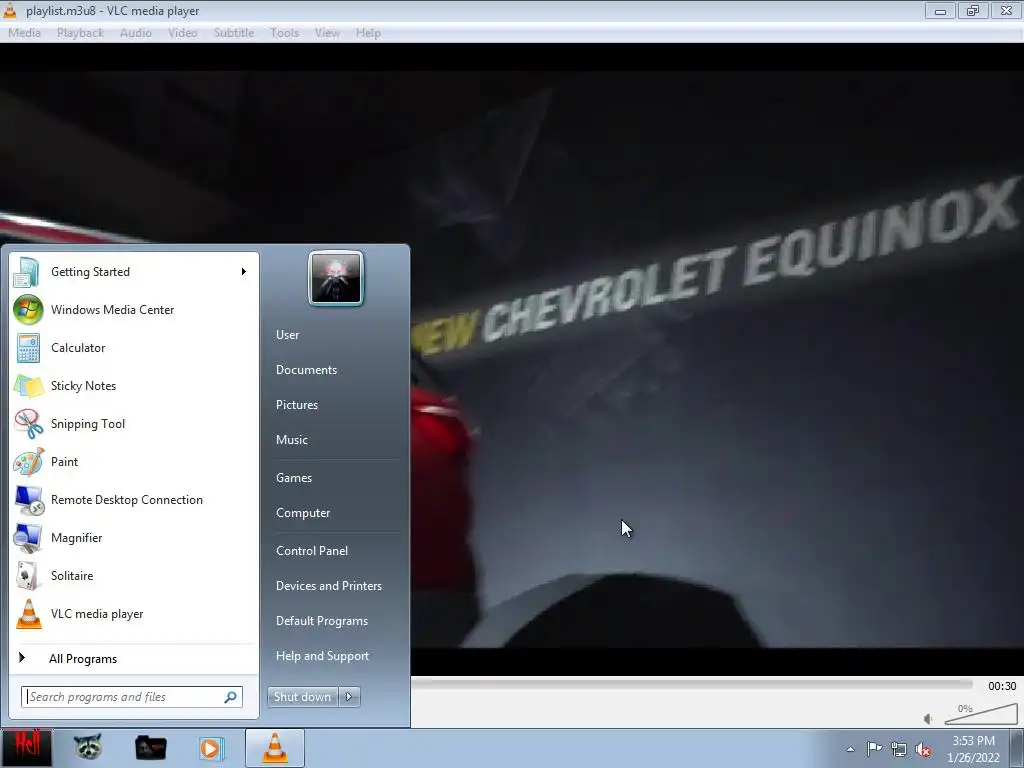Screen dimensions: 1024x768
Task: Open Devices and Printers
Action: point(329,586)
